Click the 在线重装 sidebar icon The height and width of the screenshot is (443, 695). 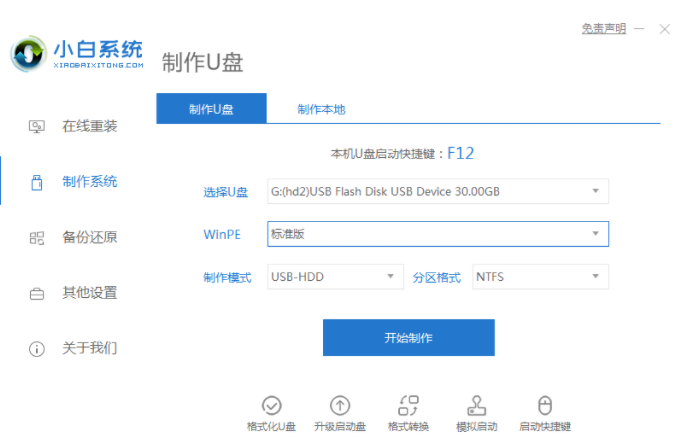point(37,126)
